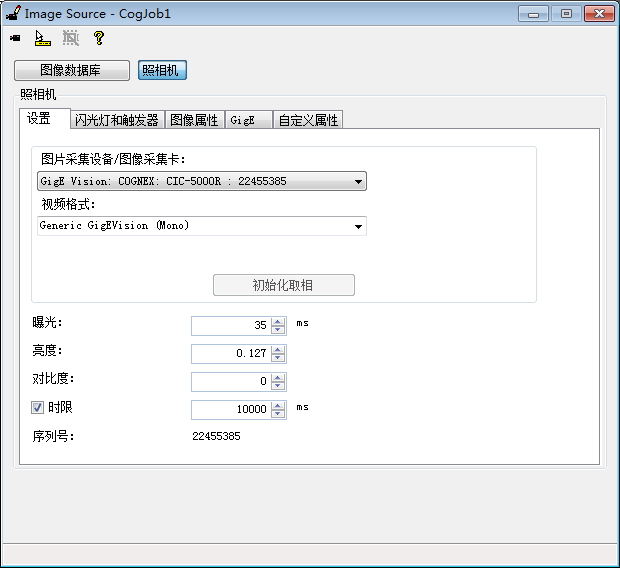Viewport: 620px width, 568px height.
Task: Open help via the question mark icon
Action: (98, 38)
